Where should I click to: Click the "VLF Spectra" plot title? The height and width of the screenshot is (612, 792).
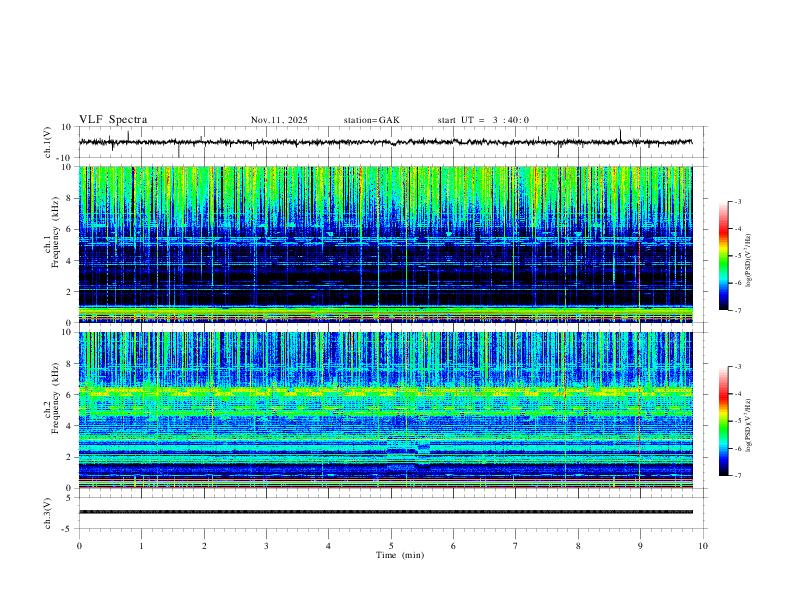coord(113,120)
